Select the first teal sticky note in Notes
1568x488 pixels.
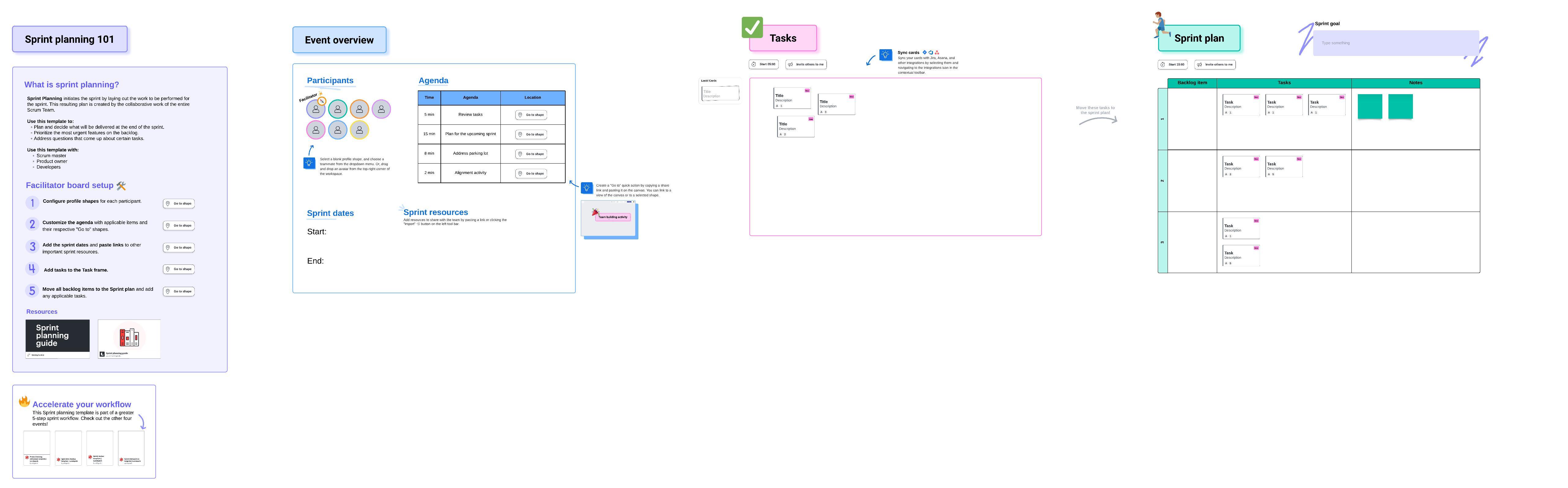click(x=1369, y=106)
